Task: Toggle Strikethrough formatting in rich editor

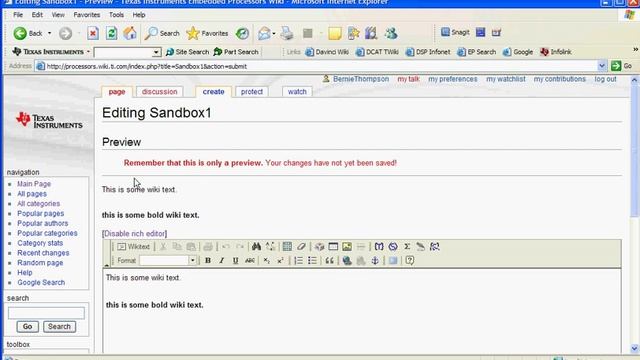Action: point(249,260)
